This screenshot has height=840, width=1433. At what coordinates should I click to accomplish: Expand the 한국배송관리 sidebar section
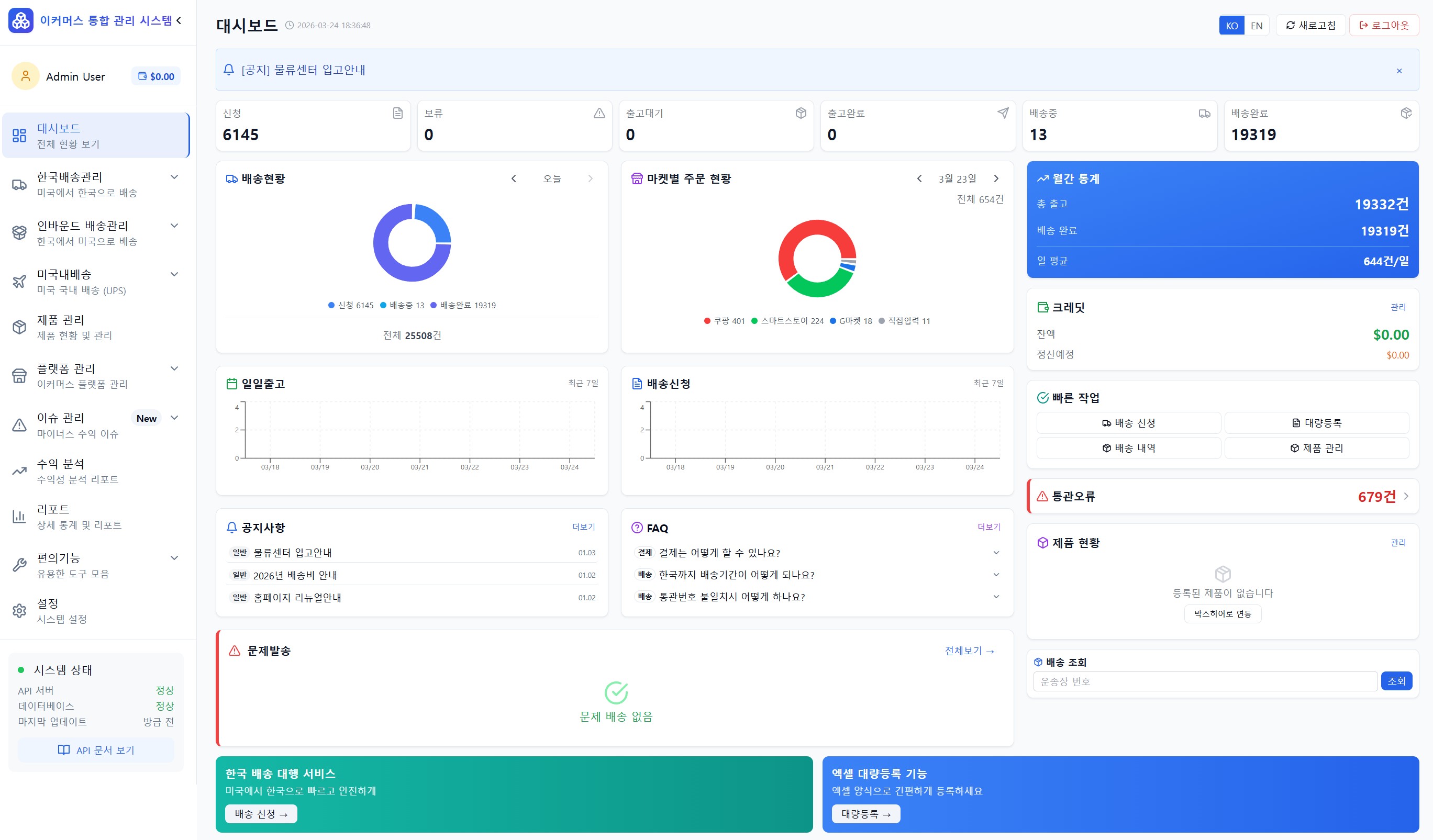tap(174, 177)
